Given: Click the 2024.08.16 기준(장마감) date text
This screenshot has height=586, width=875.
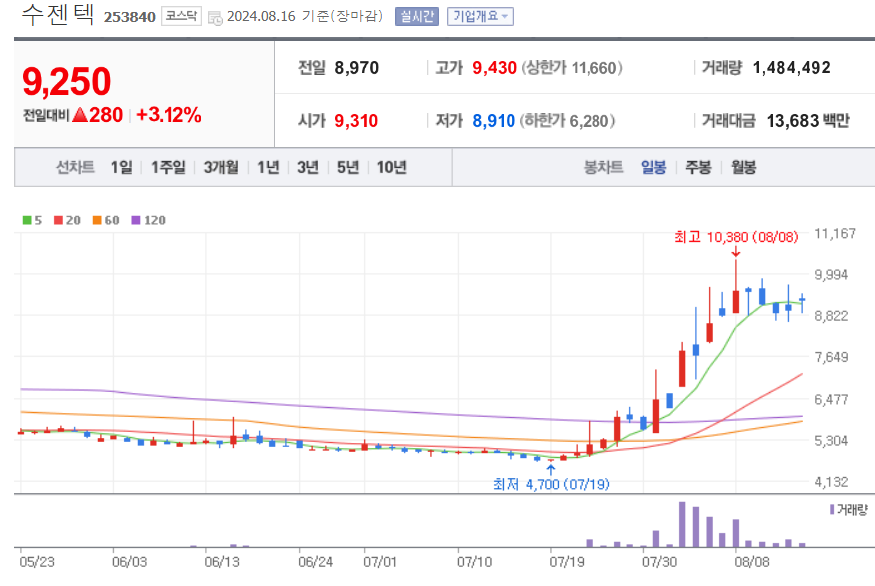Looking at the screenshot, I should 305,16.
